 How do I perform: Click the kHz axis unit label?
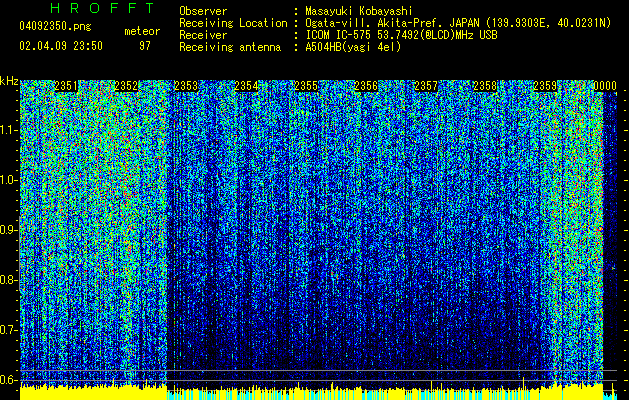coord(9,81)
